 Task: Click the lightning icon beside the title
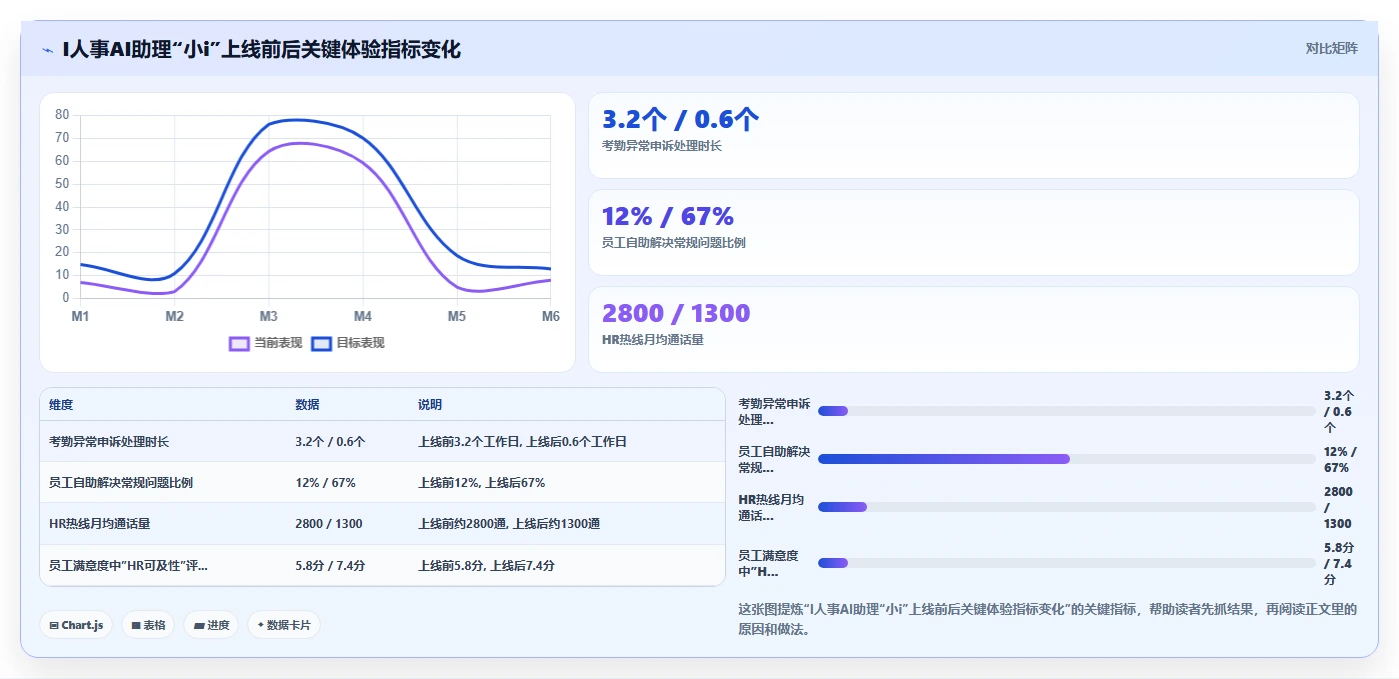click(x=47, y=49)
